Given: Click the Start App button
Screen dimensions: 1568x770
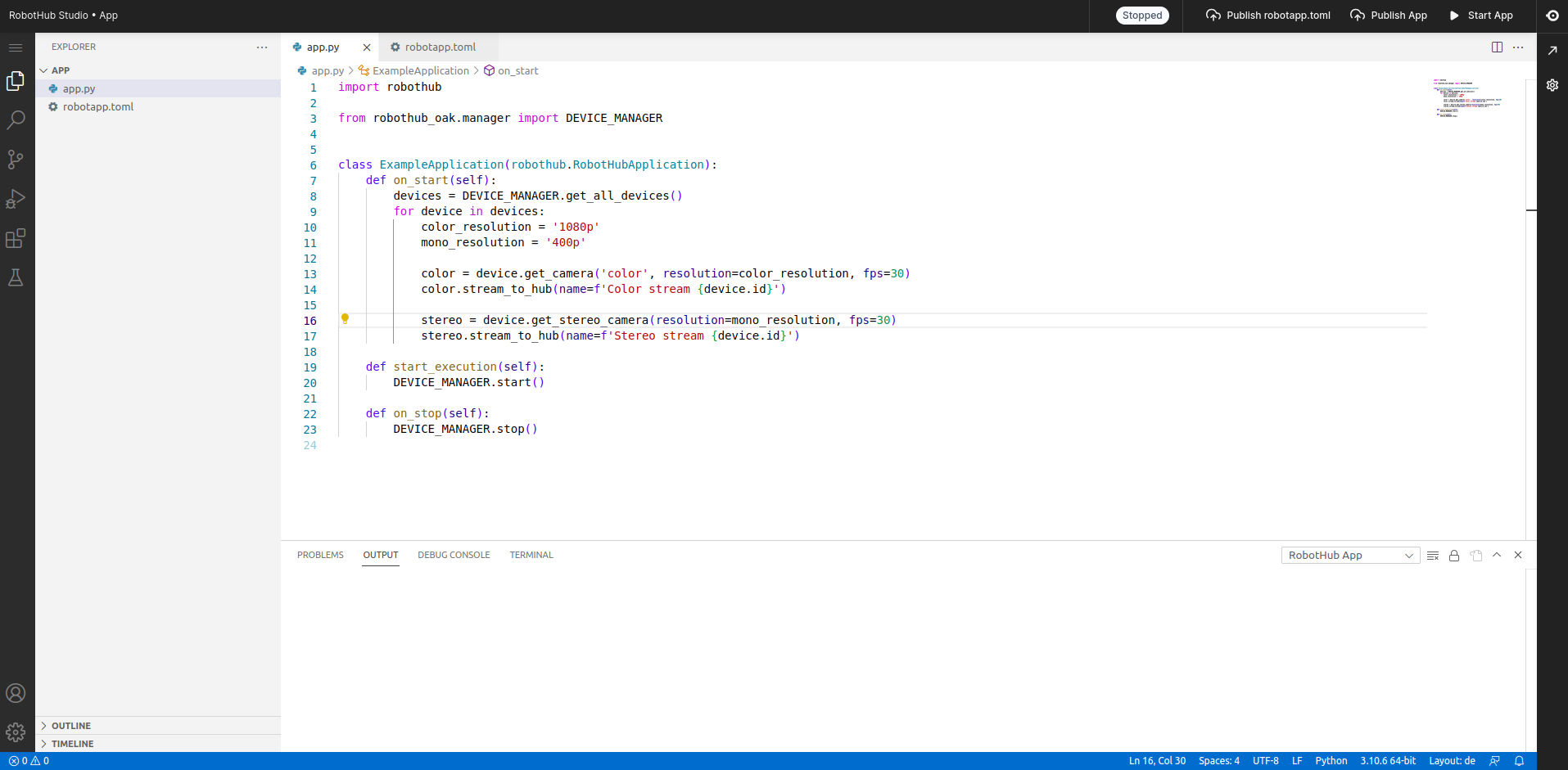Looking at the screenshot, I should tap(1481, 16).
